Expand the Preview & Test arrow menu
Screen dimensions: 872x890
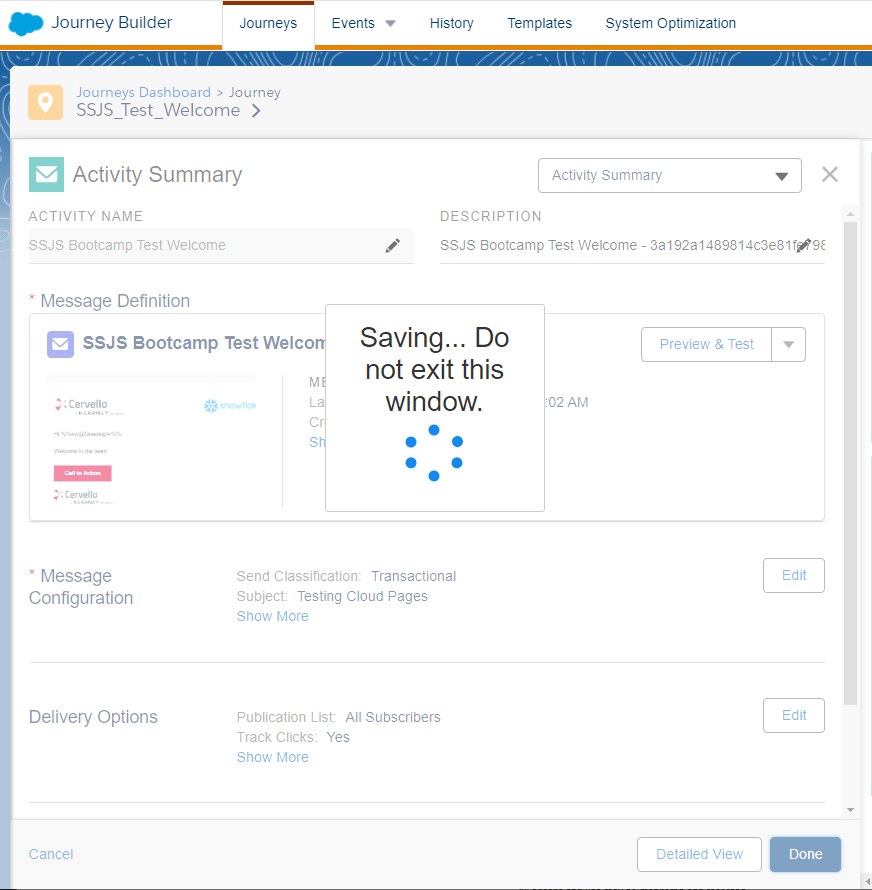click(788, 345)
